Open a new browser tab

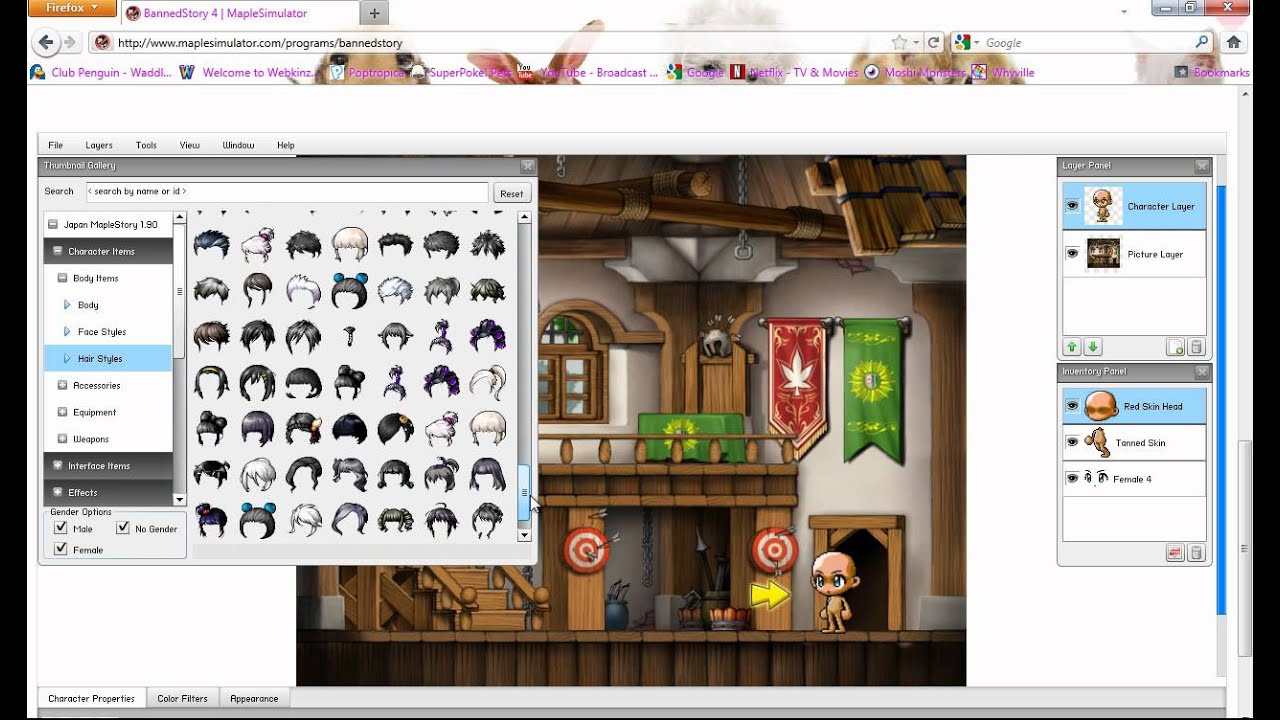(374, 14)
